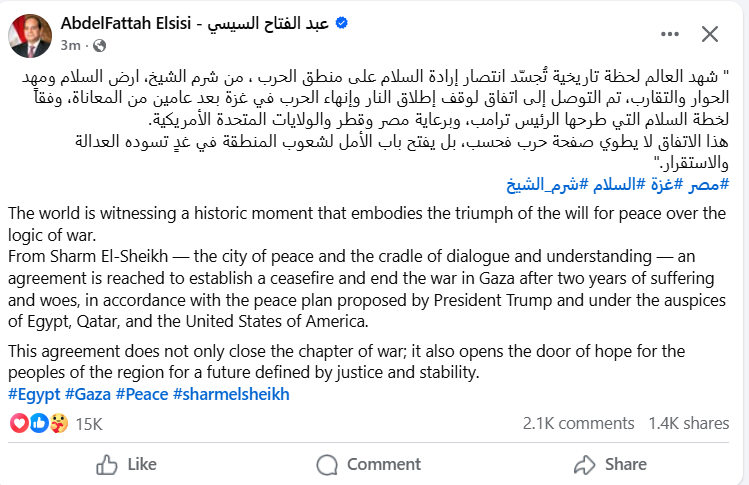The height and width of the screenshot is (485, 749).
Task: Open the post's three-dot options menu
Action: [659, 34]
